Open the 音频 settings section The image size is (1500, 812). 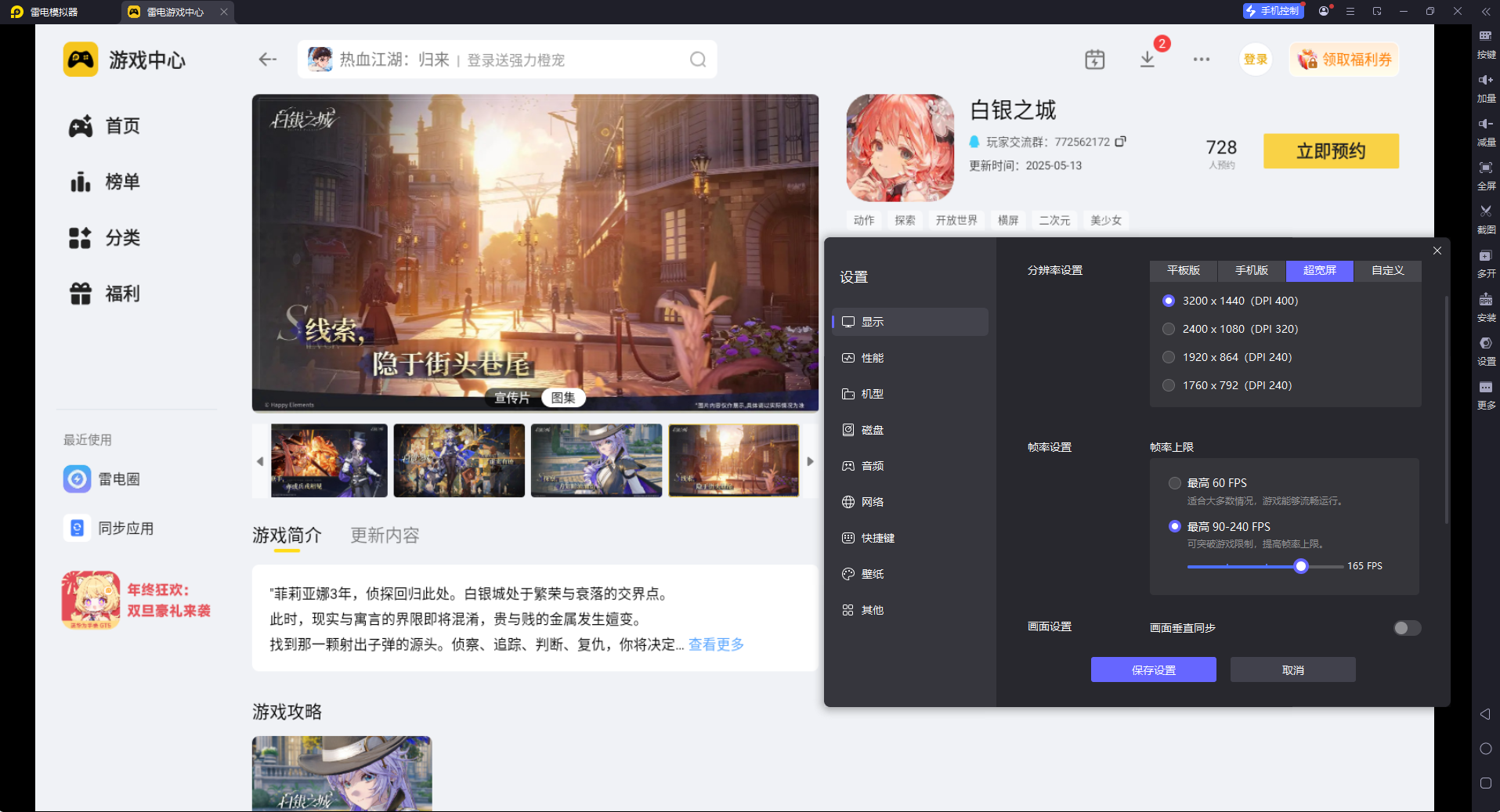click(x=910, y=466)
